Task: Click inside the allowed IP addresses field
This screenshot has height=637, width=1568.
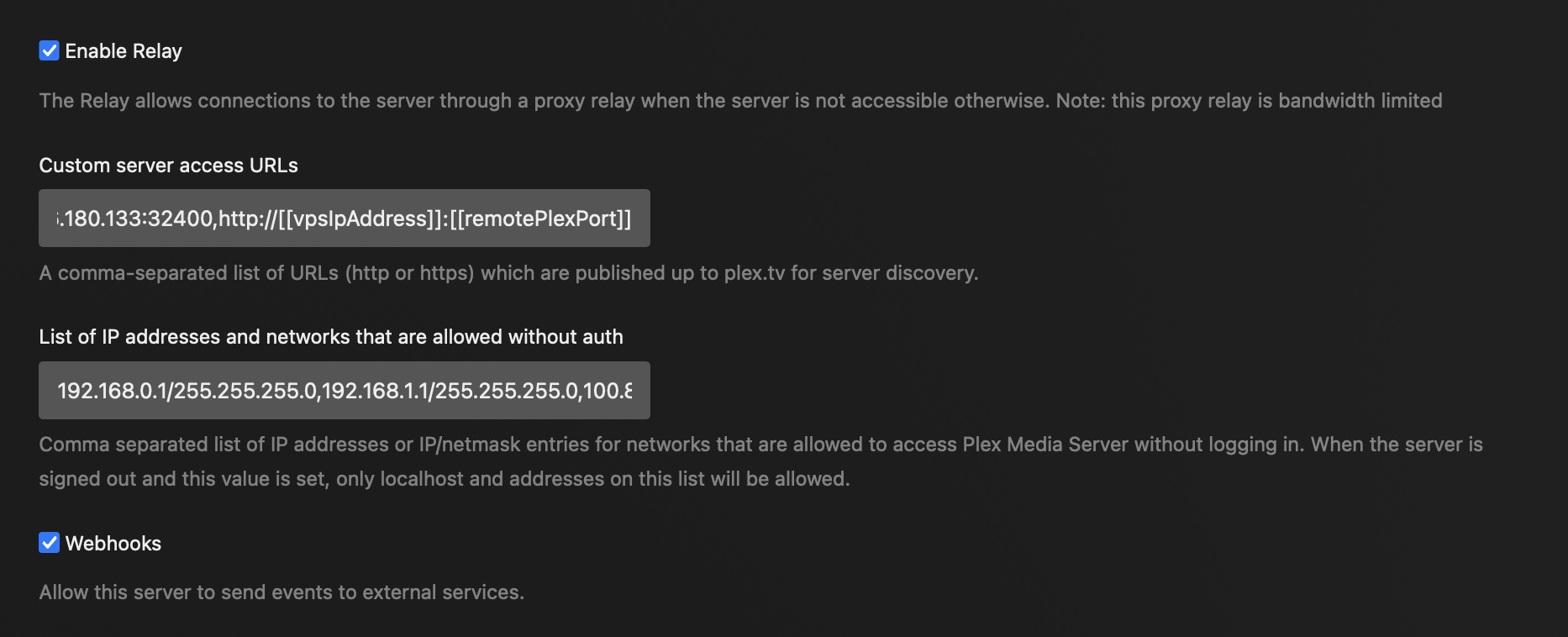Action: (x=343, y=389)
